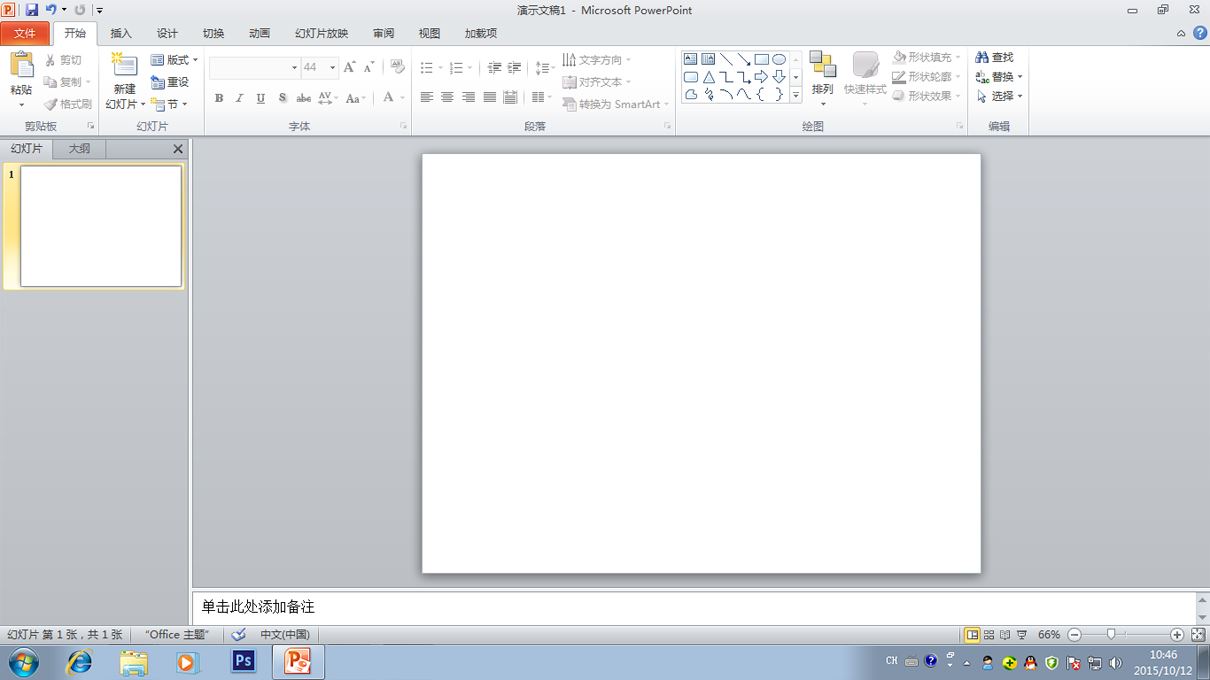Screen dimensions: 1210x680
Task: Click the Paste (粘贴) clipboard icon
Action: [x=21, y=66]
